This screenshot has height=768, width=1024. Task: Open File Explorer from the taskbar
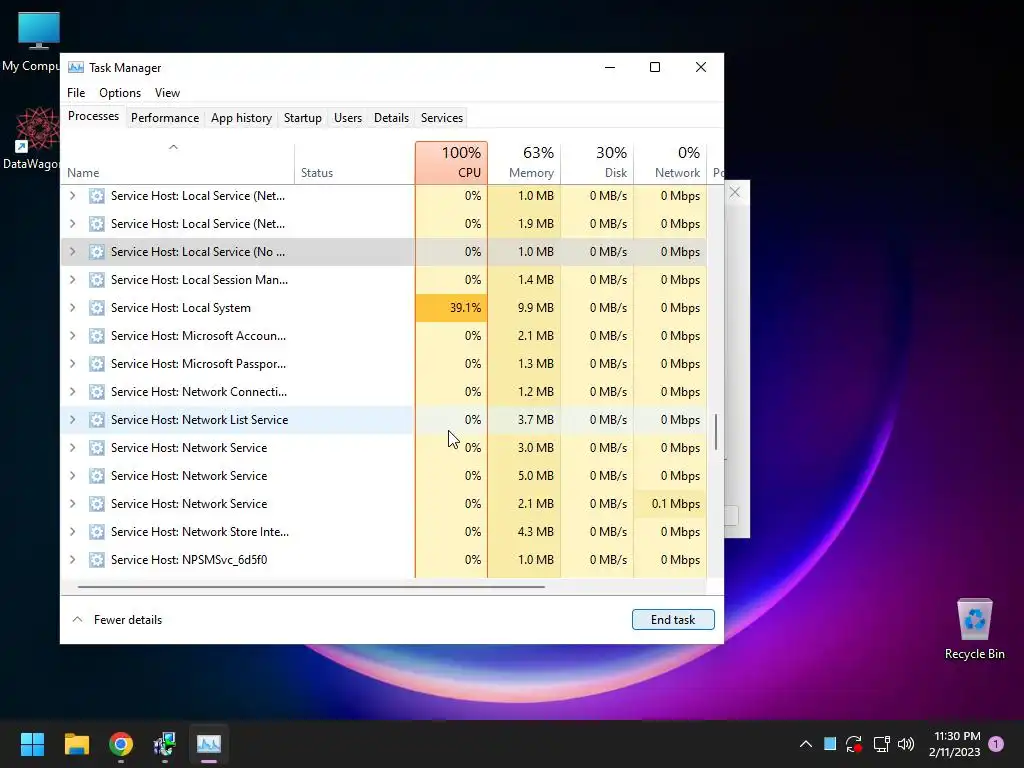(x=76, y=744)
